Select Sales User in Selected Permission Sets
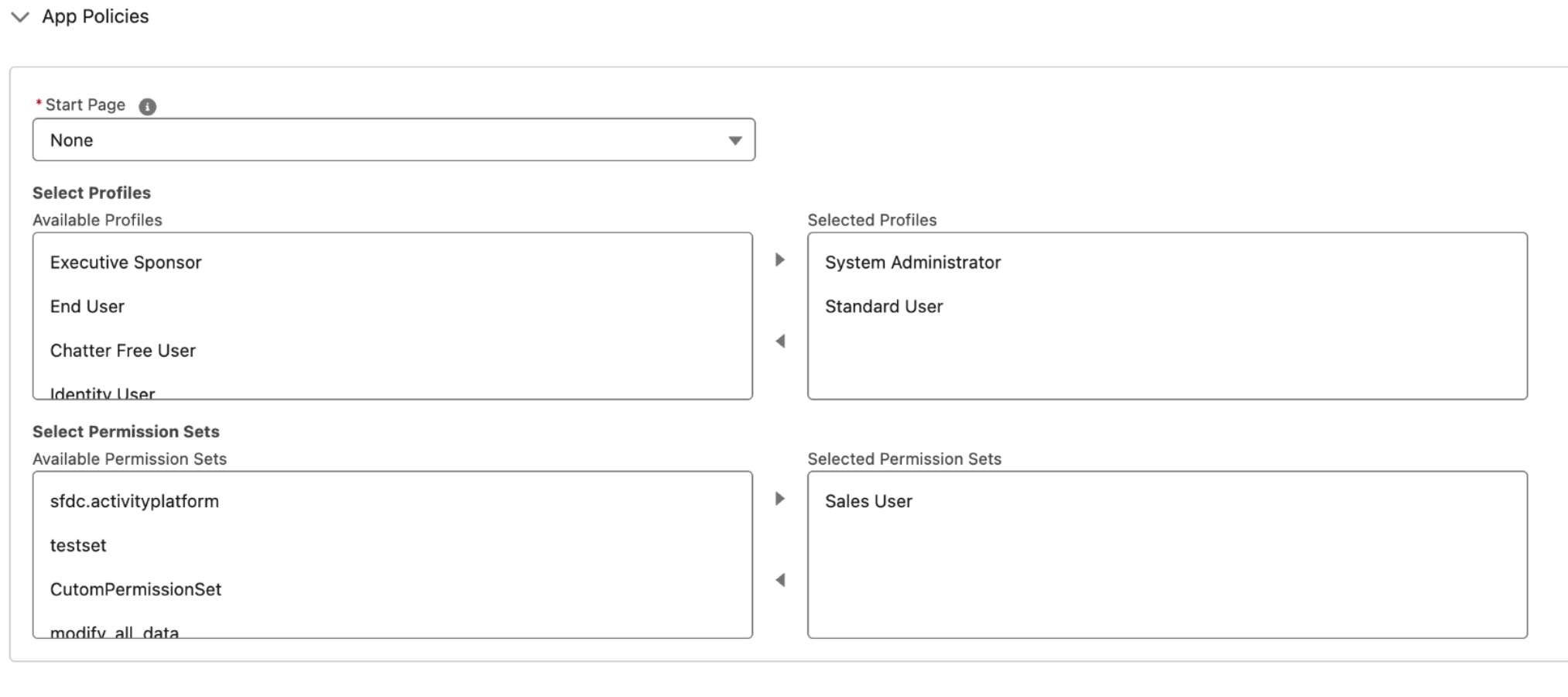 (x=868, y=501)
